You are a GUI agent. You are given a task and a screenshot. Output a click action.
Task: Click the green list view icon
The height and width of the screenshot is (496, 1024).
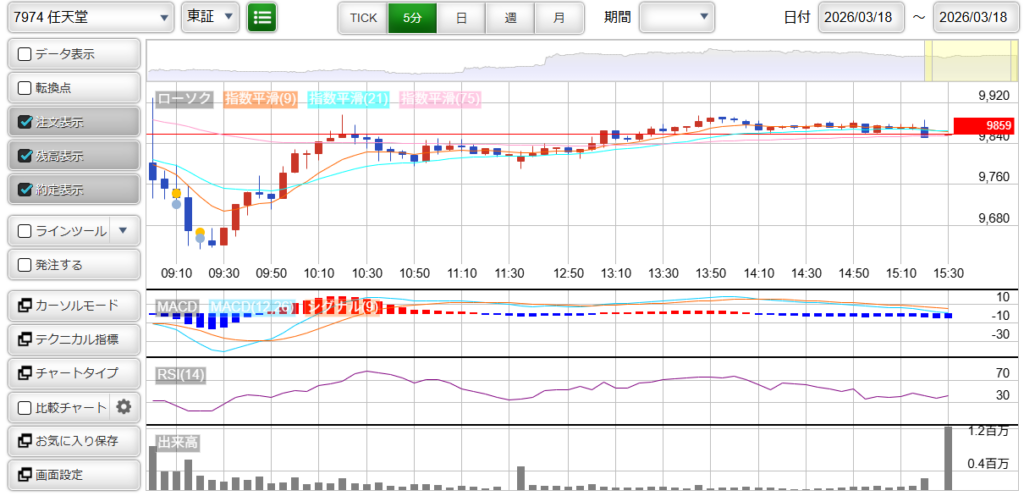[262, 17]
